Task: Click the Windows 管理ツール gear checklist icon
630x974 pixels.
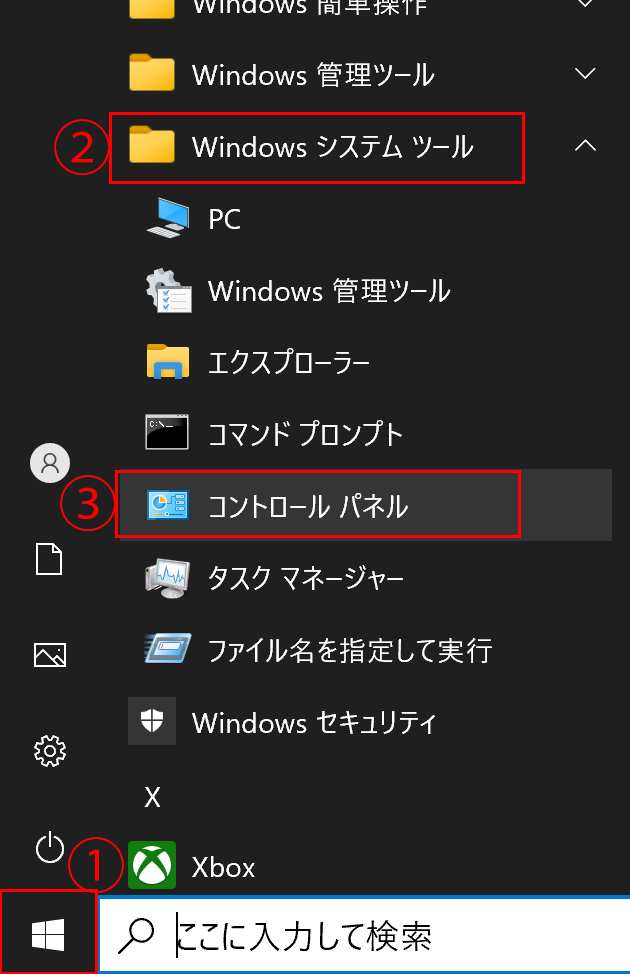Action: point(168,290)
